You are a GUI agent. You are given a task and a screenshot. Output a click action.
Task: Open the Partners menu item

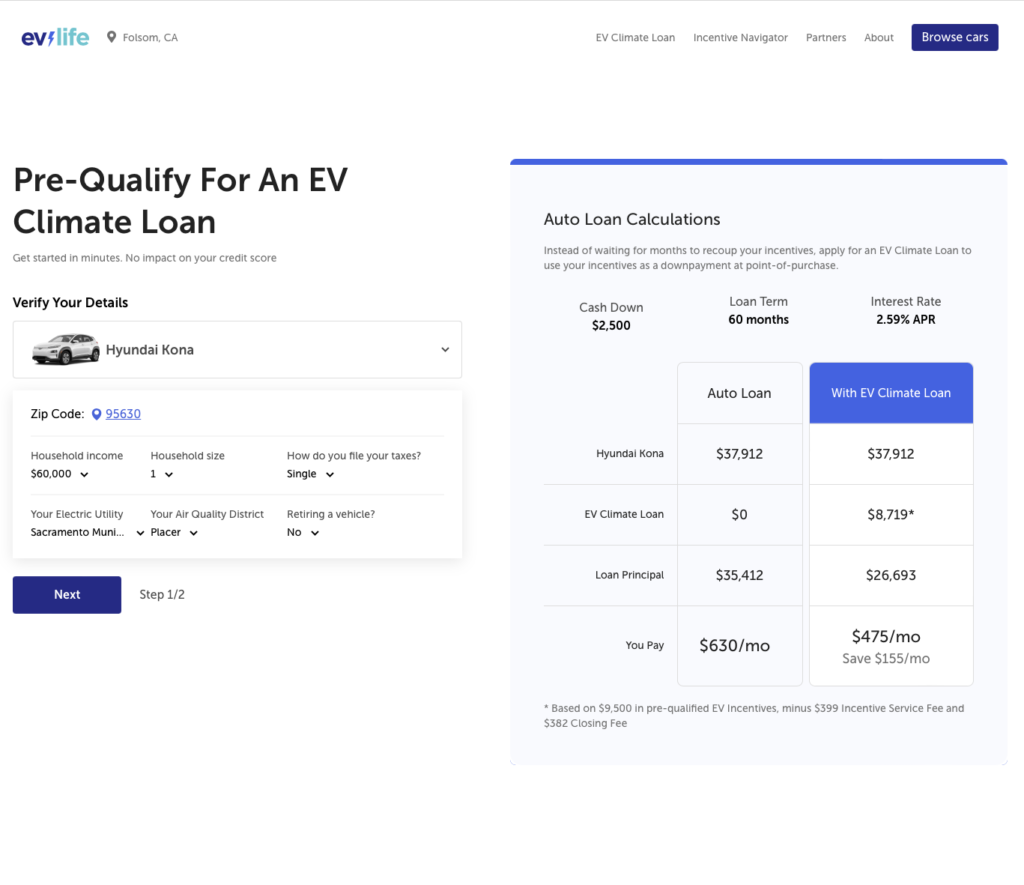pyautogui.click(x=825, y=37)
